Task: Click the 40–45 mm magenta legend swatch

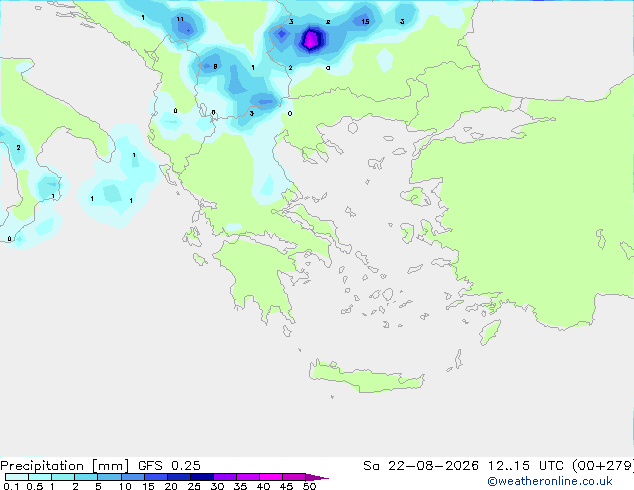Action: click(271, 477)
